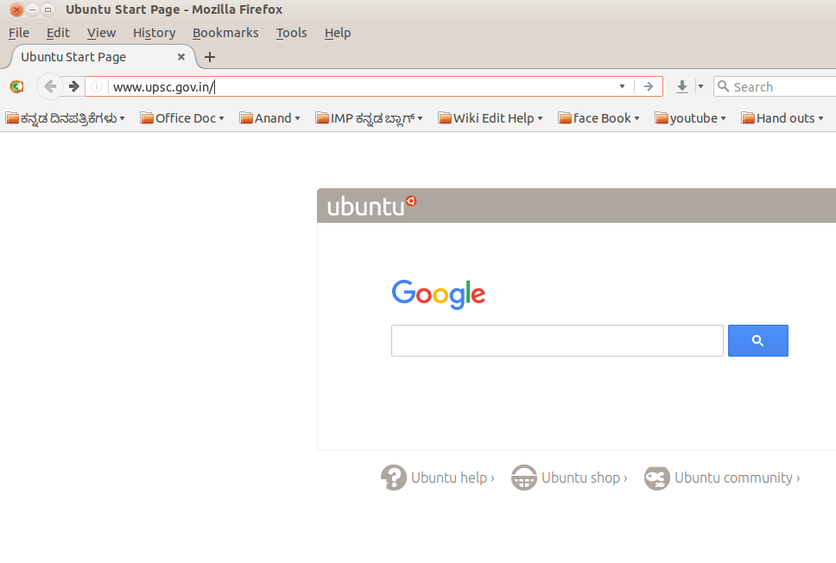The height and width of the screenshot is (563, 836).
Task: Click the site info icon in URL bar
Action: (x=97, y=87)
